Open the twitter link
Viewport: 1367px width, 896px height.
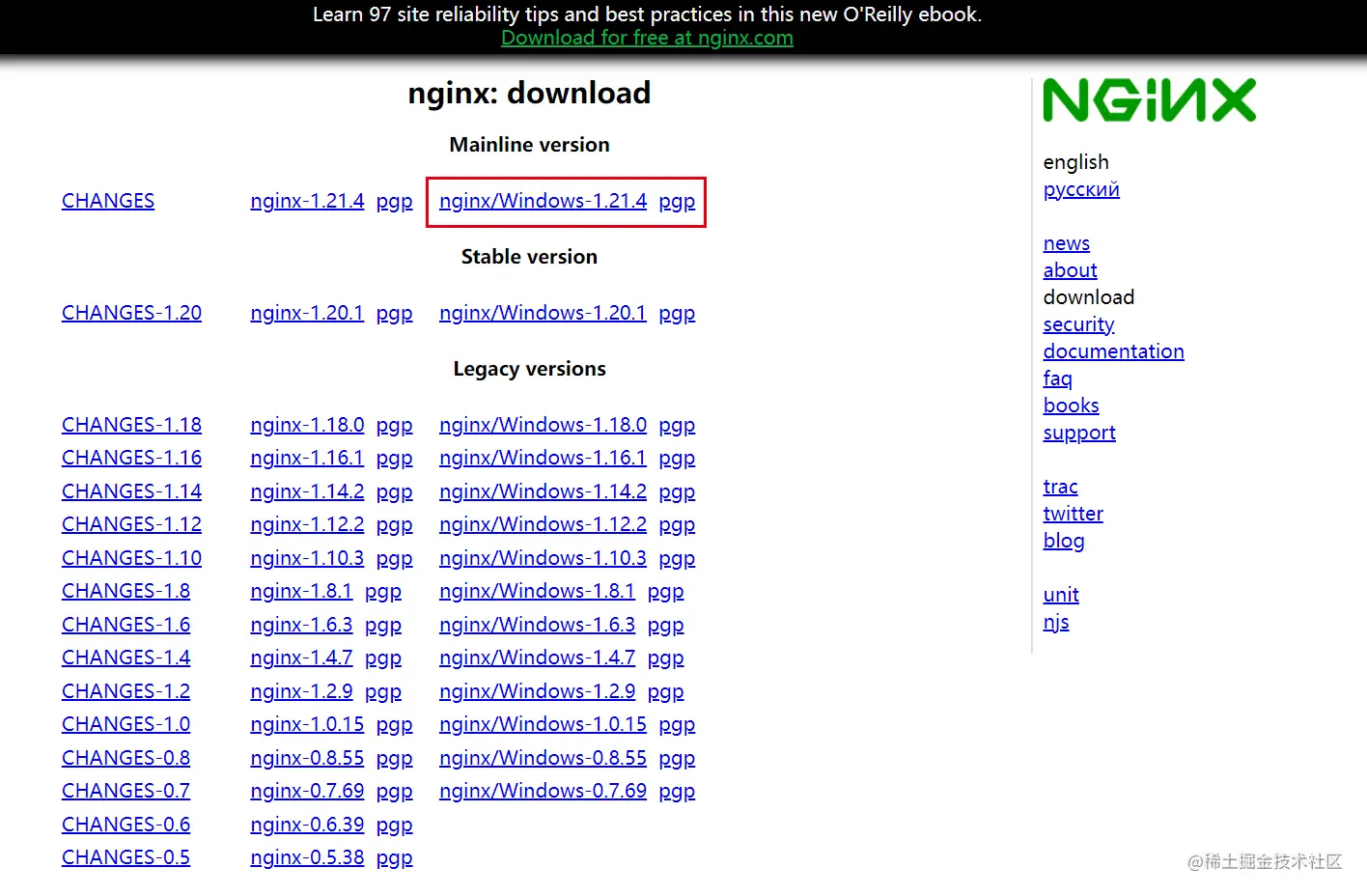point(1073,514)
